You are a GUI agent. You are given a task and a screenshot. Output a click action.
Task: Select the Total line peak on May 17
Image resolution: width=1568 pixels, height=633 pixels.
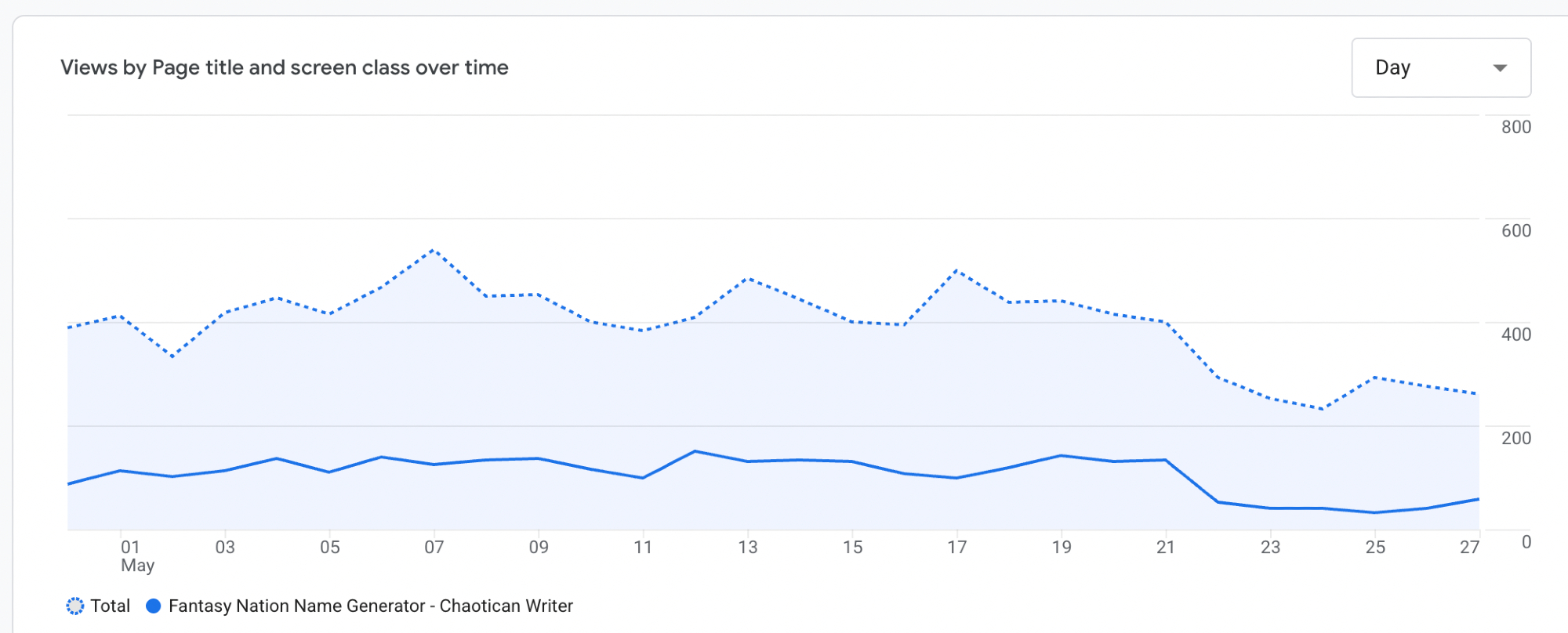click(956, 271)
